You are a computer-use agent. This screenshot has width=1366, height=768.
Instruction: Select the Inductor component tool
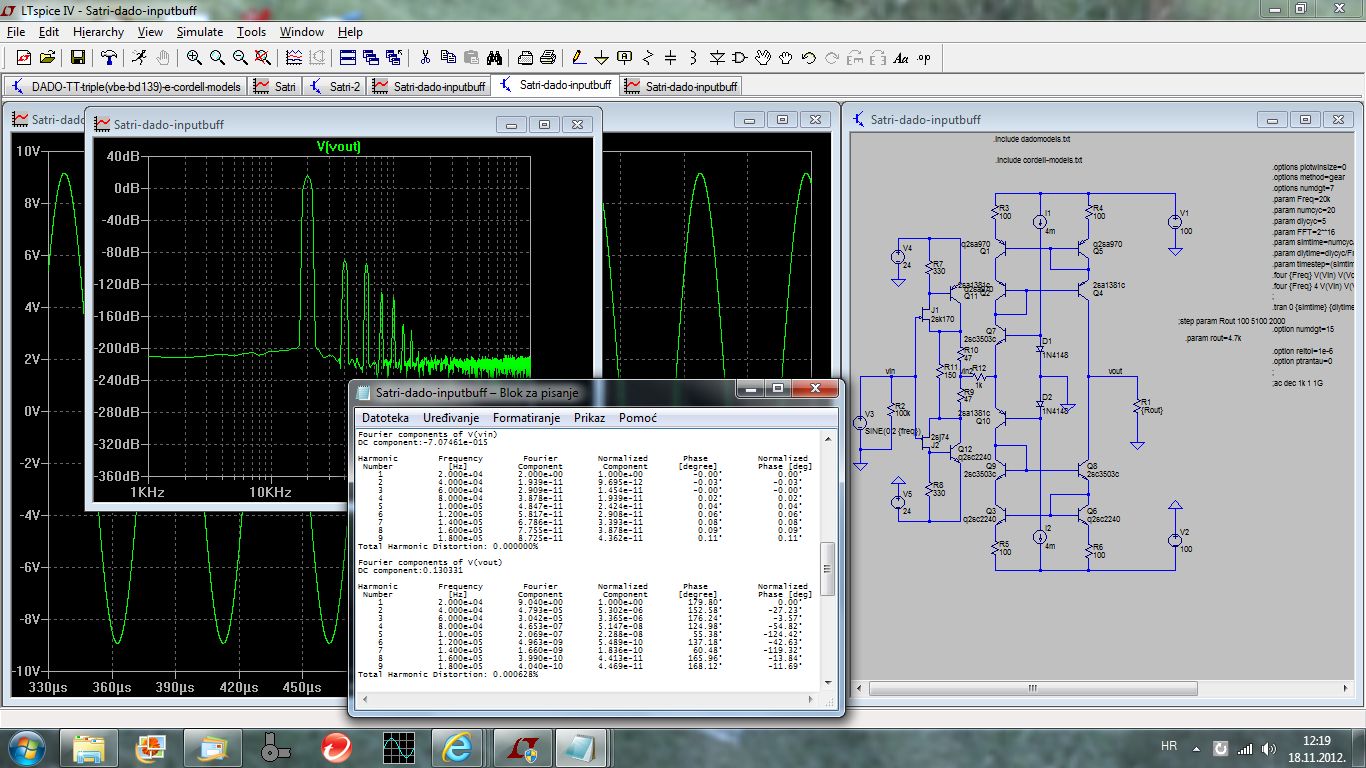click(694, 57)
